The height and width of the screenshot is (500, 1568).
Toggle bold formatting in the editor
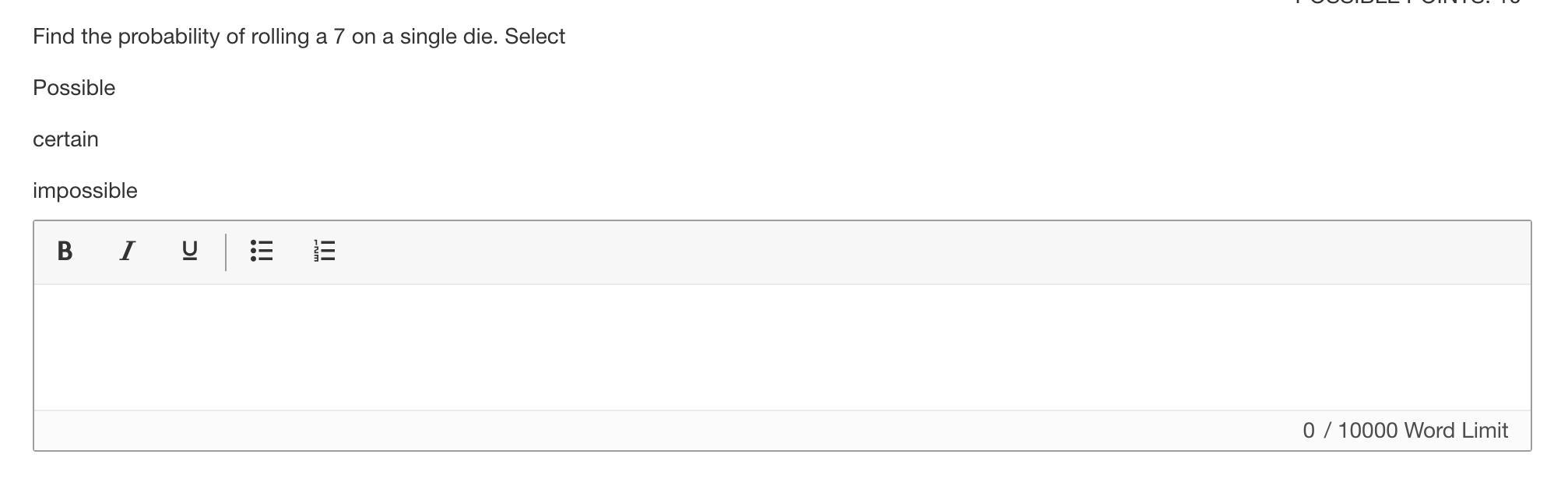pyautogui.click(x=65, y=251)
